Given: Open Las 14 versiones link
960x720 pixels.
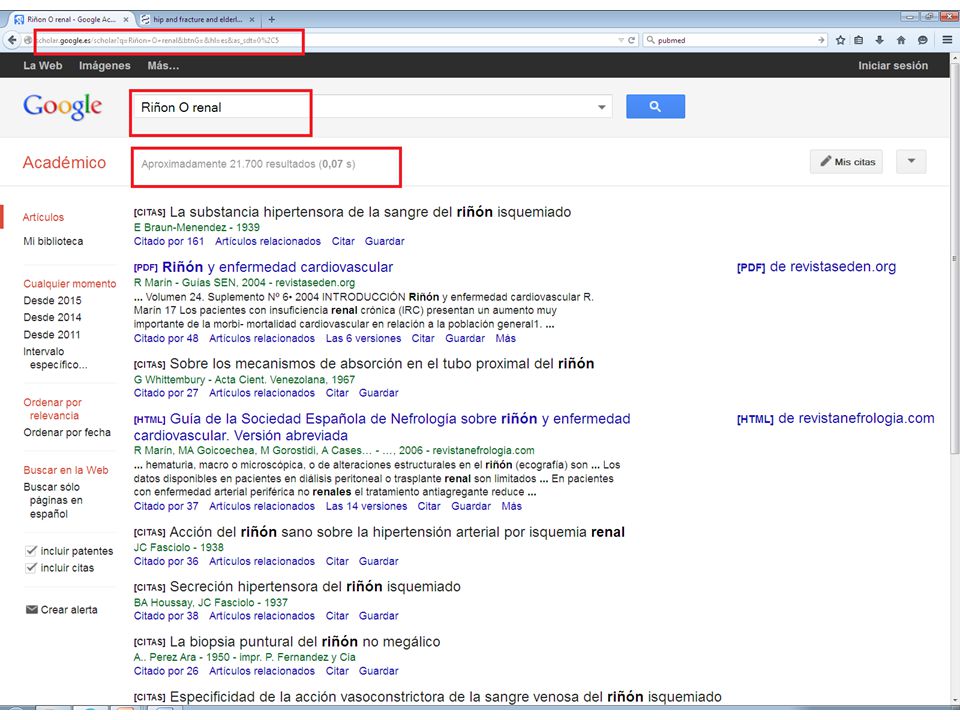Looking at the screenshot, I should 366,506.
